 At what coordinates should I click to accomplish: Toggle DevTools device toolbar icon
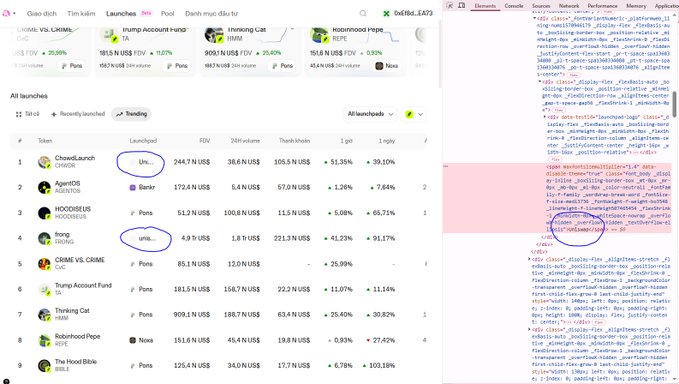[462, 6]
